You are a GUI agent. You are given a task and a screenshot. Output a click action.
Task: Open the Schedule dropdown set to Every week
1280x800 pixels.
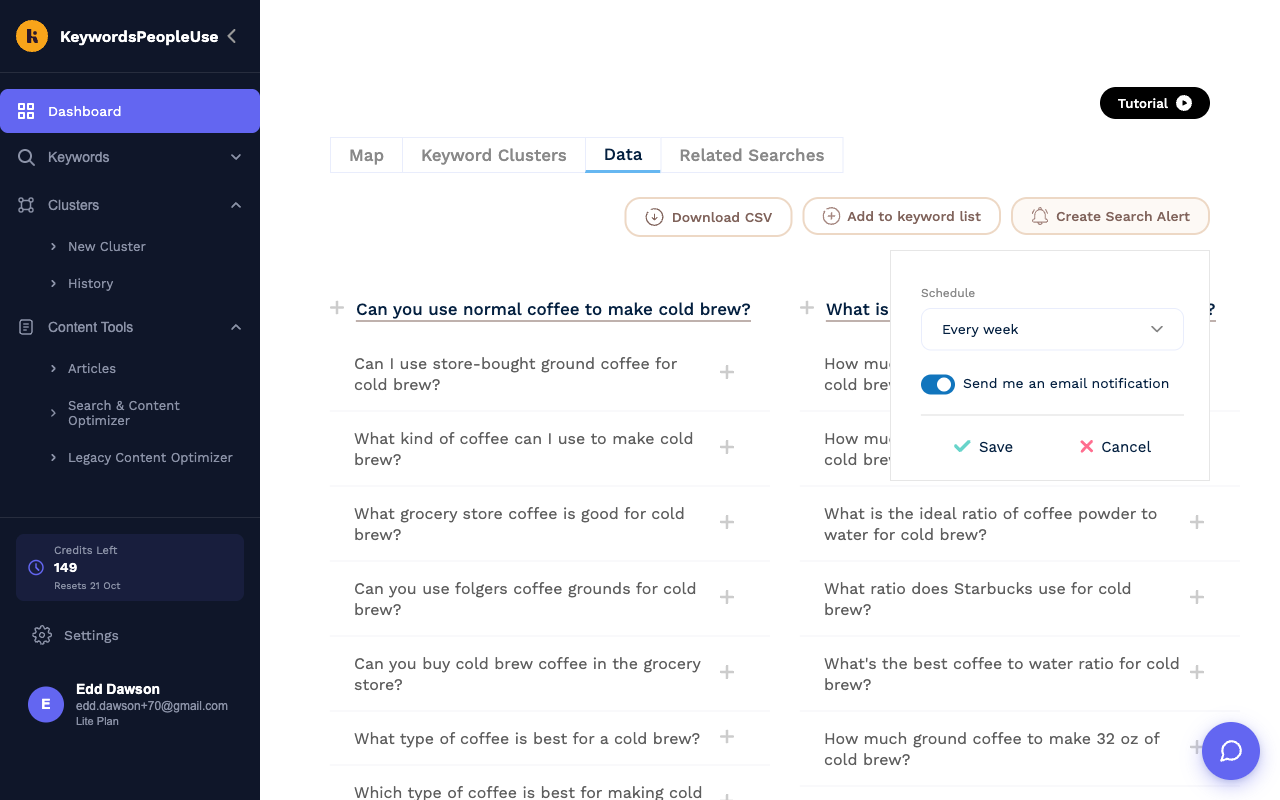click(1052, 329)
